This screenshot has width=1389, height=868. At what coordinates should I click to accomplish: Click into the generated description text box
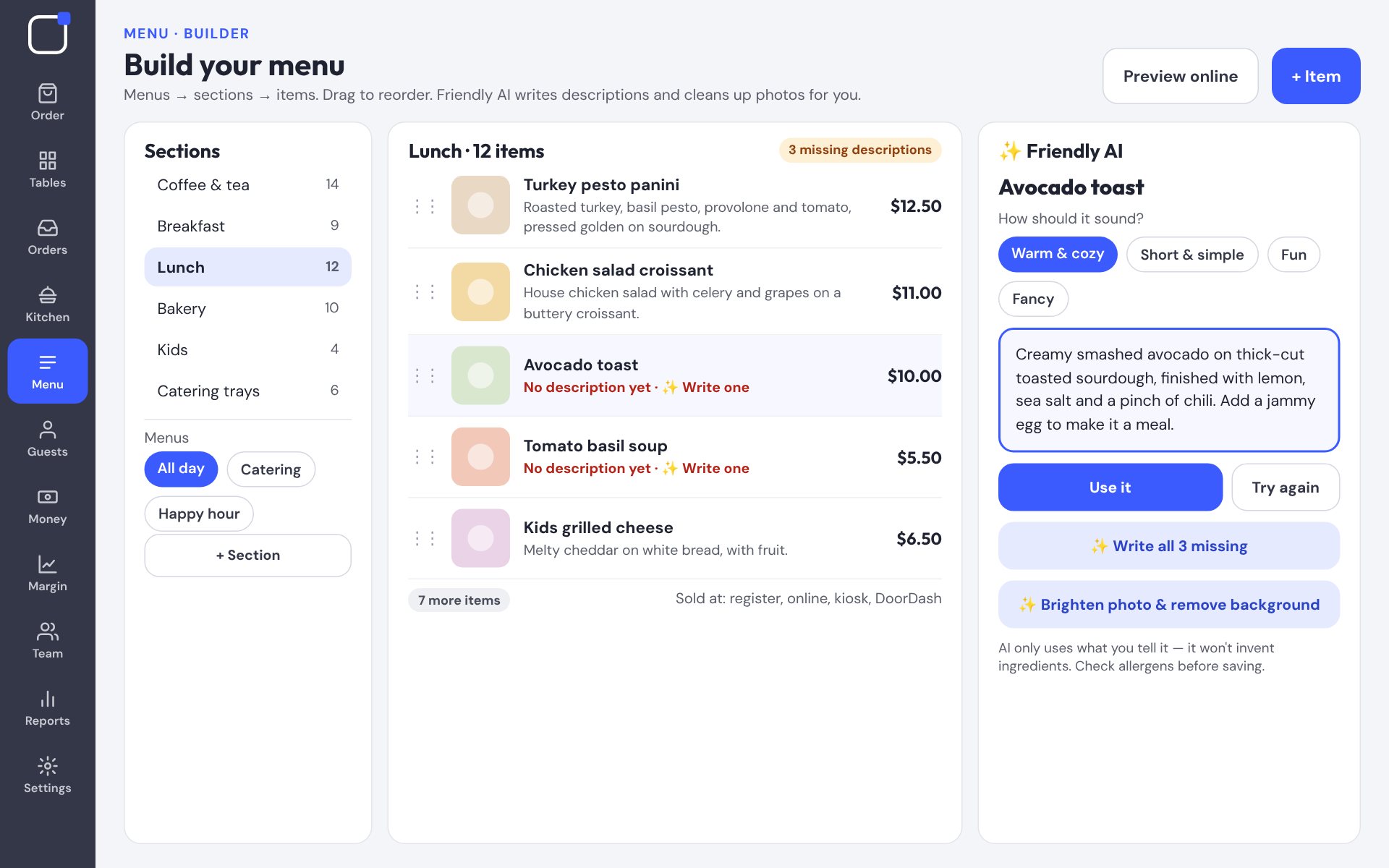(x=1169, y=390)
